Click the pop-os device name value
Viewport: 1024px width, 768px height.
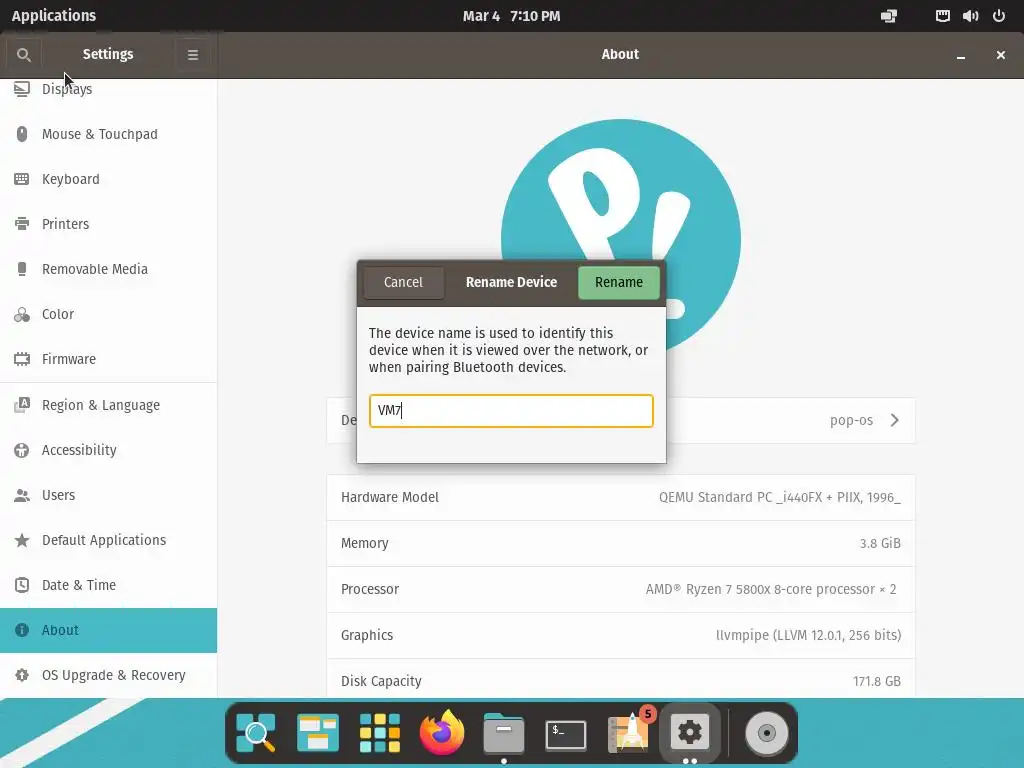851,421
